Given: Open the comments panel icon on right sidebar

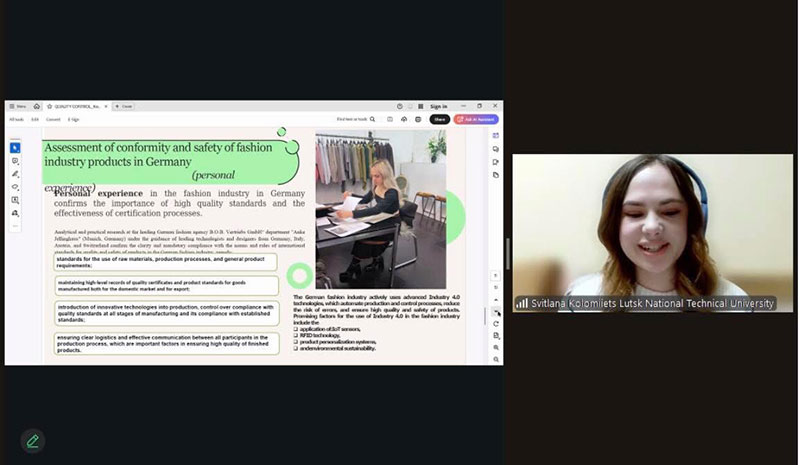Looking at the screenshot, I should [x=496, y=149].
